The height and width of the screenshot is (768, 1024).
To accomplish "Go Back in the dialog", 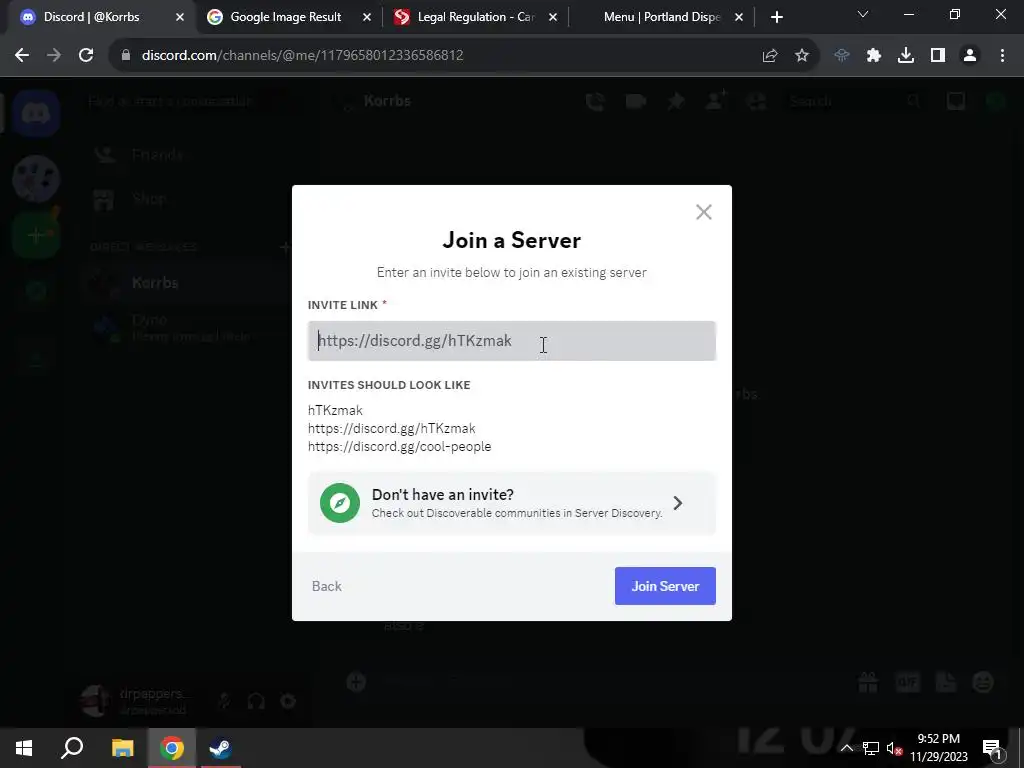I will pos(327,586).
